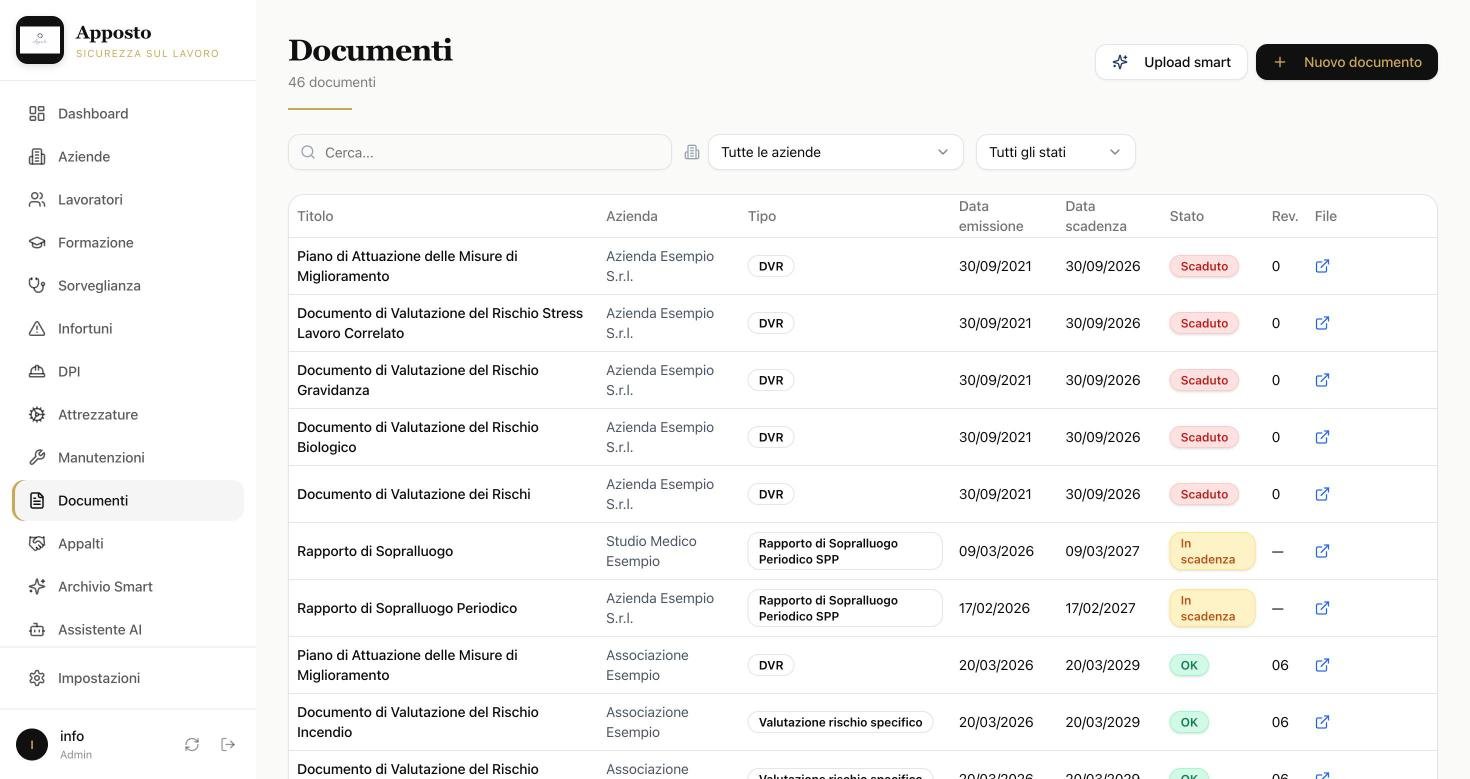Screen dimensions: 1470x779
Task: Click the Data scadenza column header
Action: (1096, 216)
